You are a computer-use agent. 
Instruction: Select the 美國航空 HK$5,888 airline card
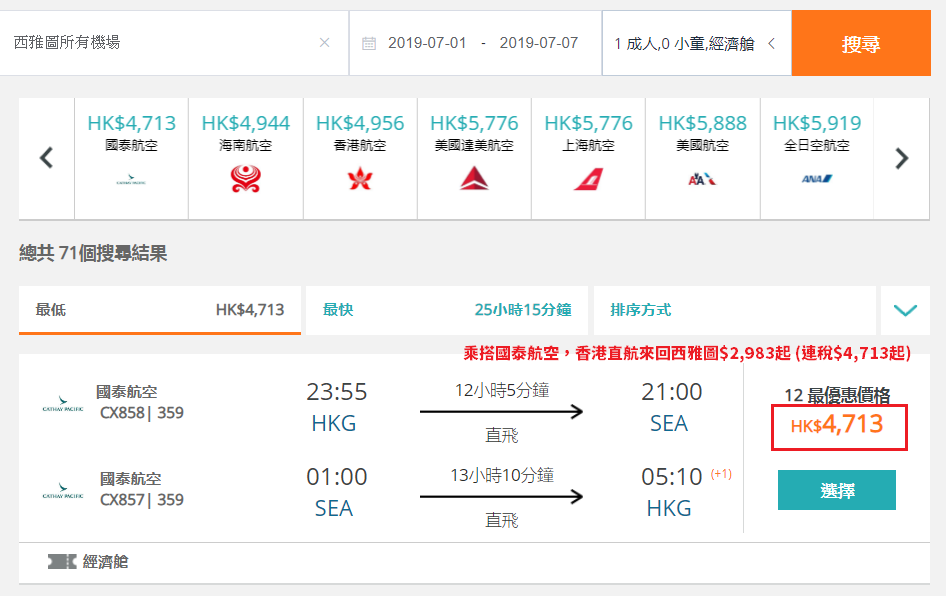click(x=703, y=158)
